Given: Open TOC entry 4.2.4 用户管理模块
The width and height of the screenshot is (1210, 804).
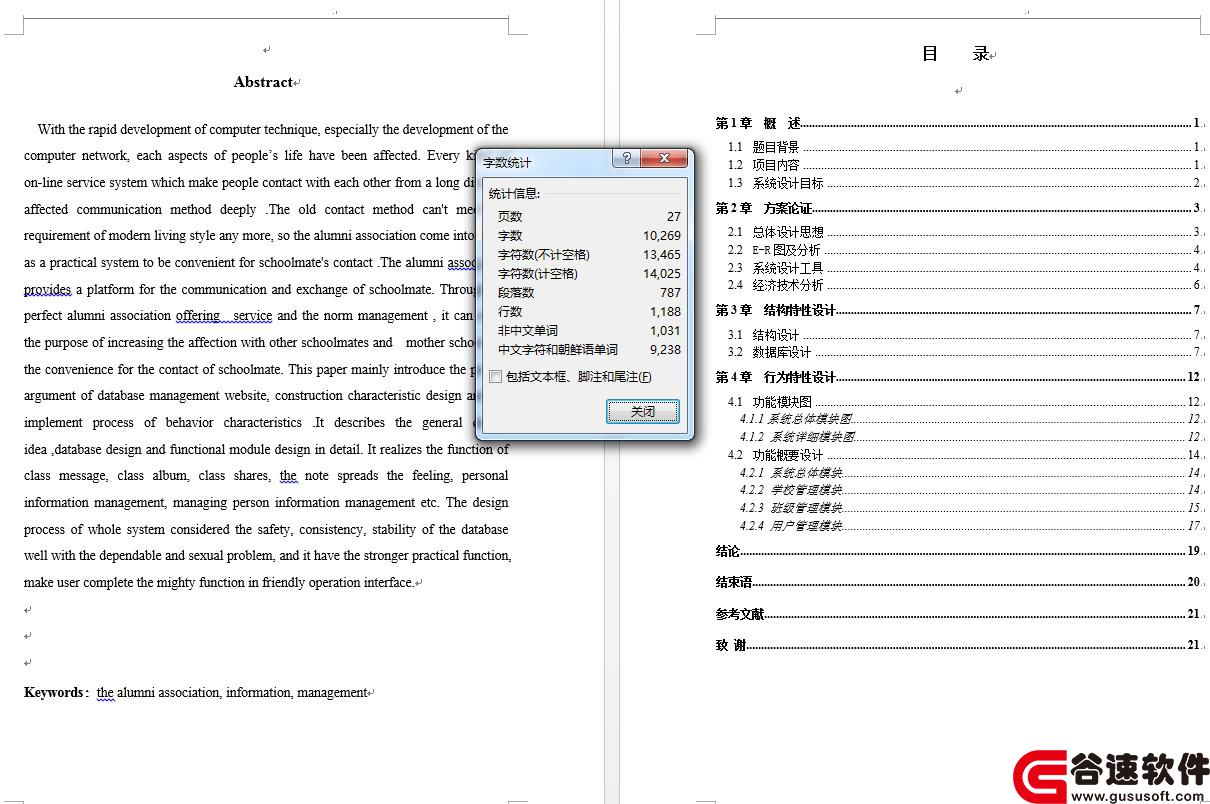Looking at the screenshot, I should 970,526.
